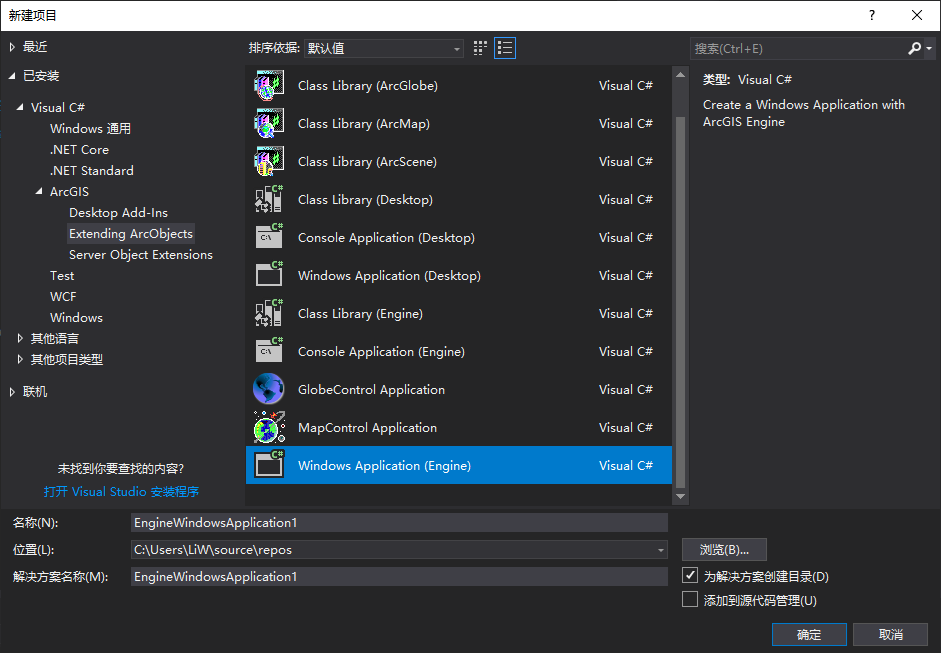Click the 确定 button

pos(809,634)
